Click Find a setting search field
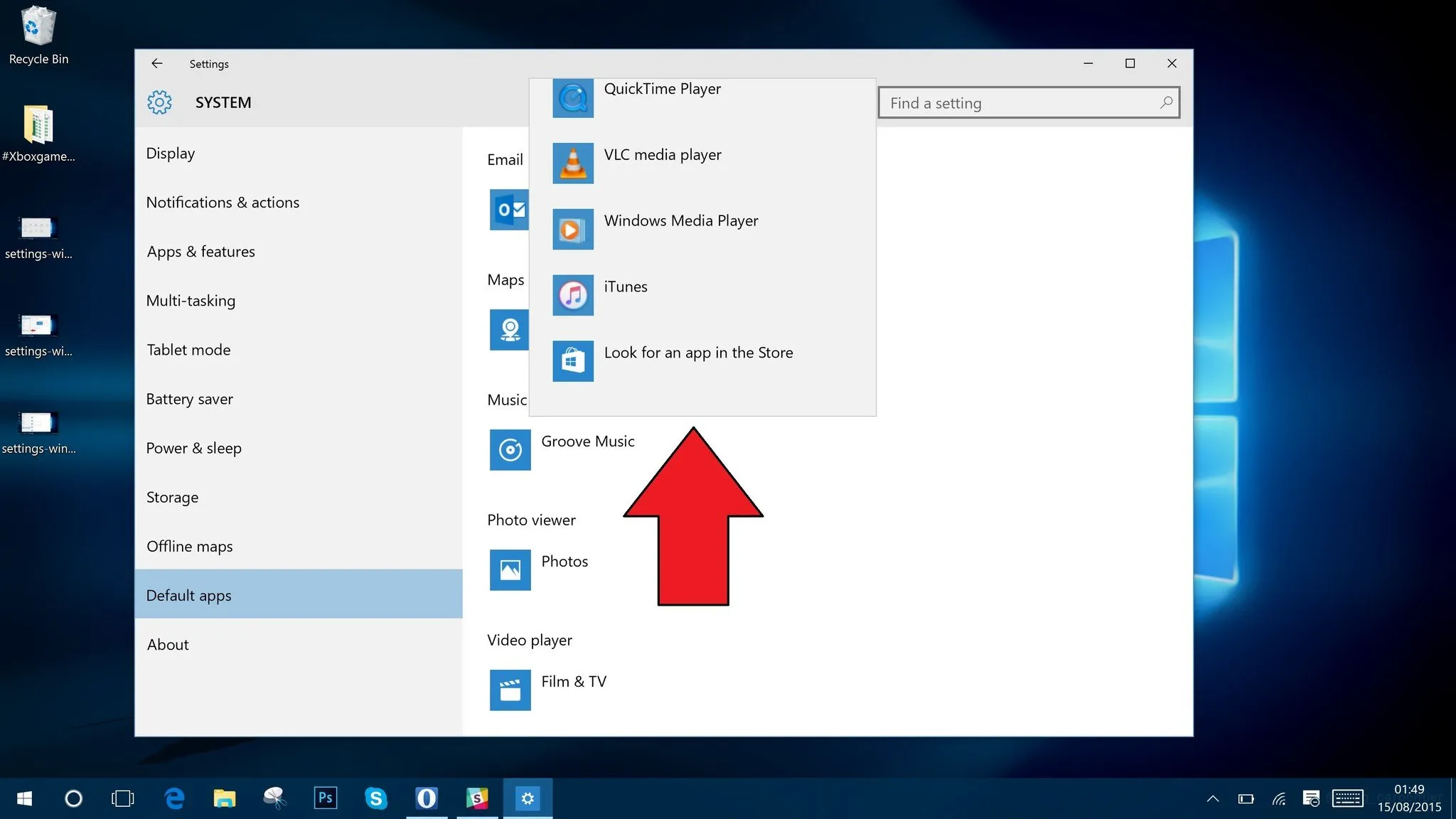Image resolution: width=1456 pixels, height=819 pixels. 1027,102
